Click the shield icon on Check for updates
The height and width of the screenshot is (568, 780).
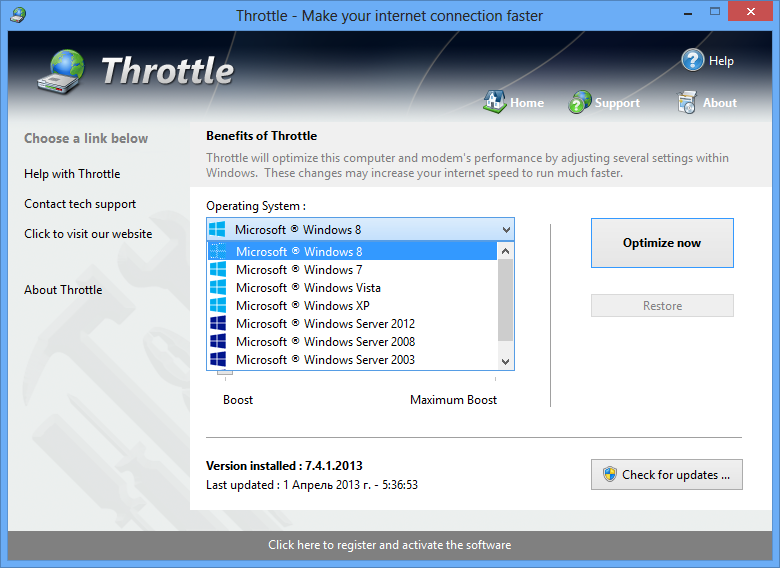(x=609, y=474)
